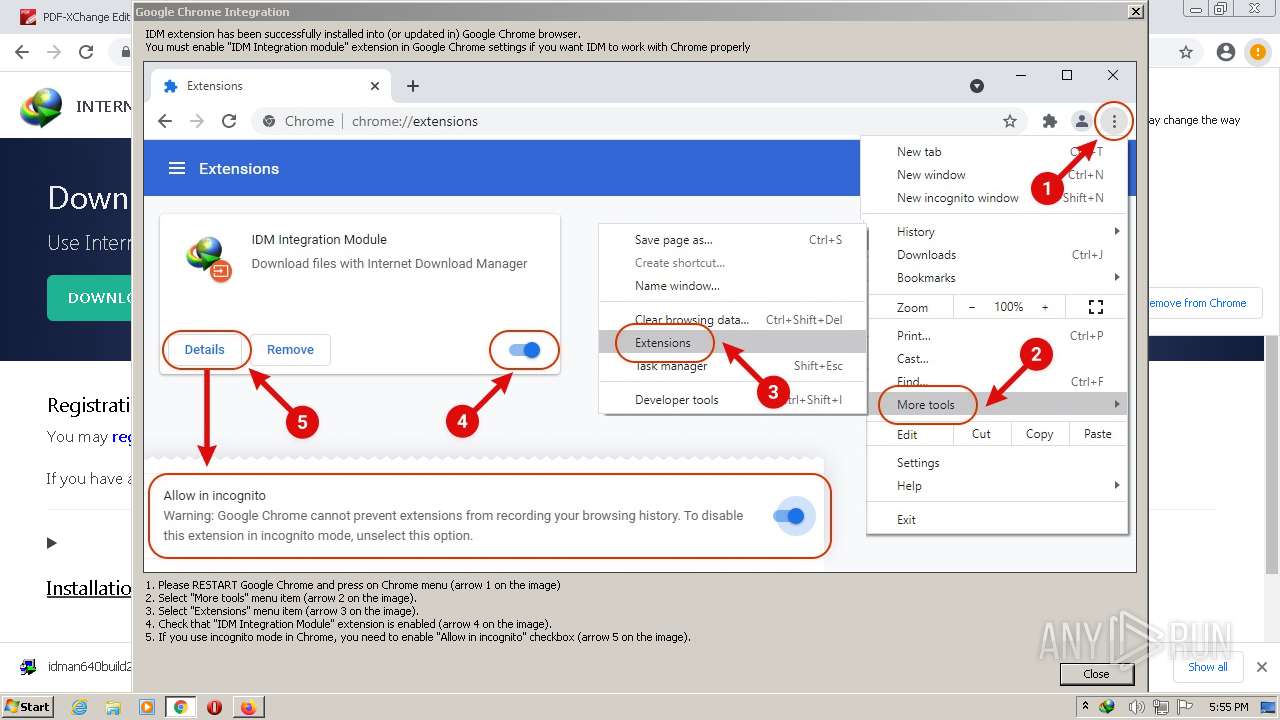The width and height of the screenshot is (1280, 720).
Task: Go forward in background Chrome window
Action: coord(54,52)
